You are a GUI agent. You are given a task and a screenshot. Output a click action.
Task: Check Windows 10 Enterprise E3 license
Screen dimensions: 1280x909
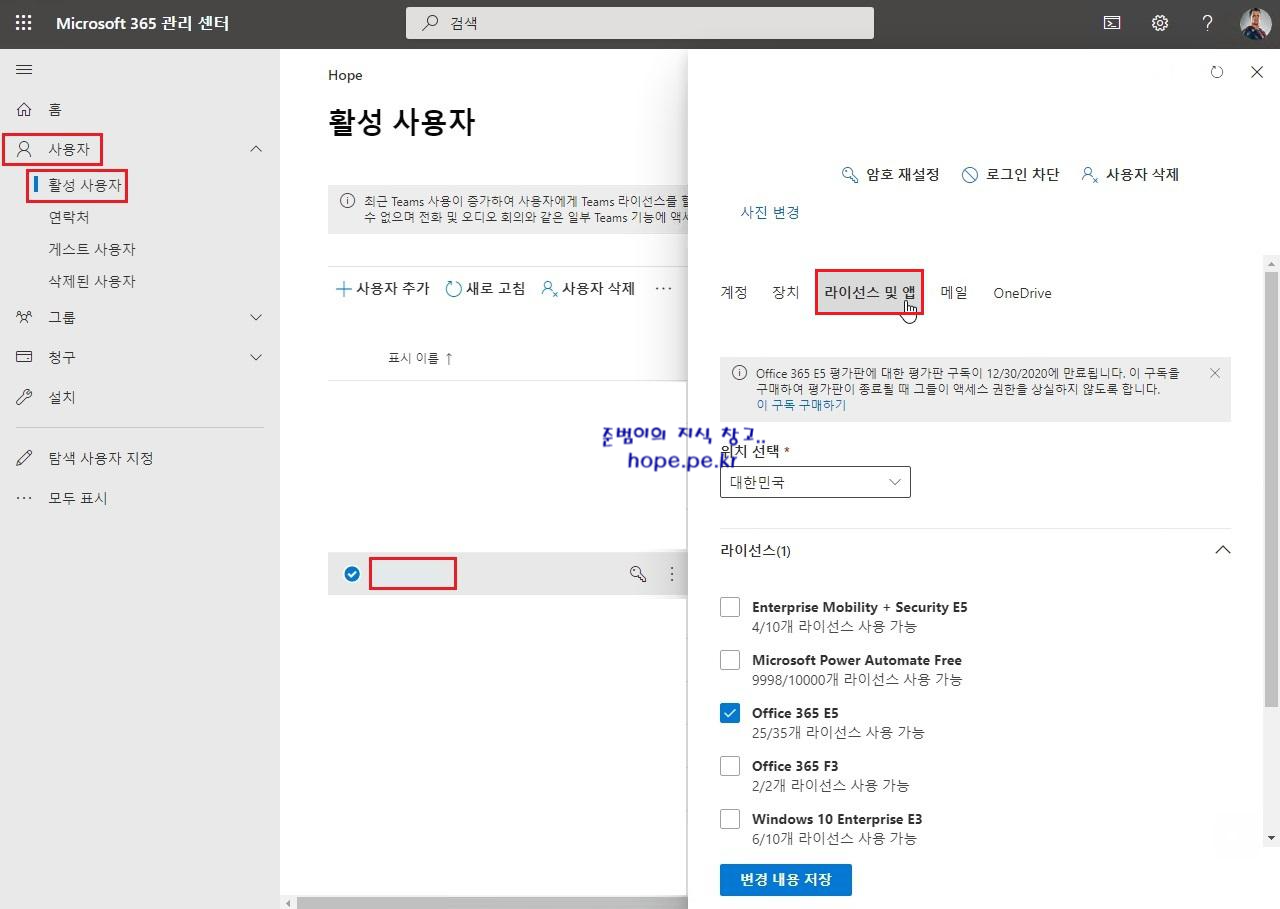[730, 819]
